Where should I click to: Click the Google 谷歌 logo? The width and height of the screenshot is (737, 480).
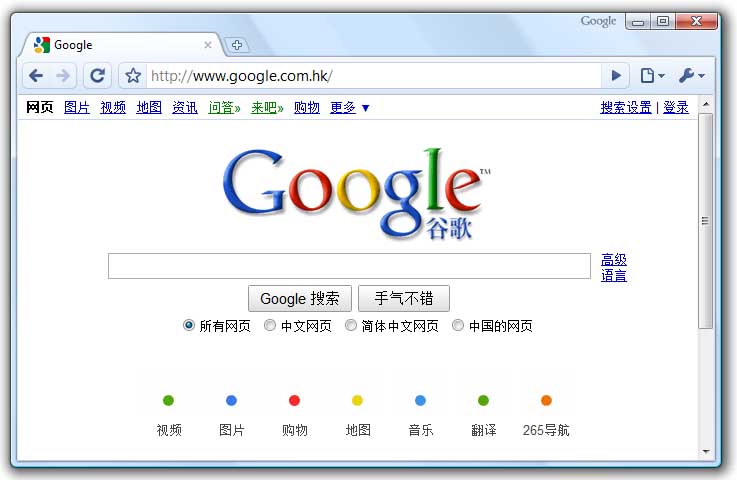click(356, 194)
